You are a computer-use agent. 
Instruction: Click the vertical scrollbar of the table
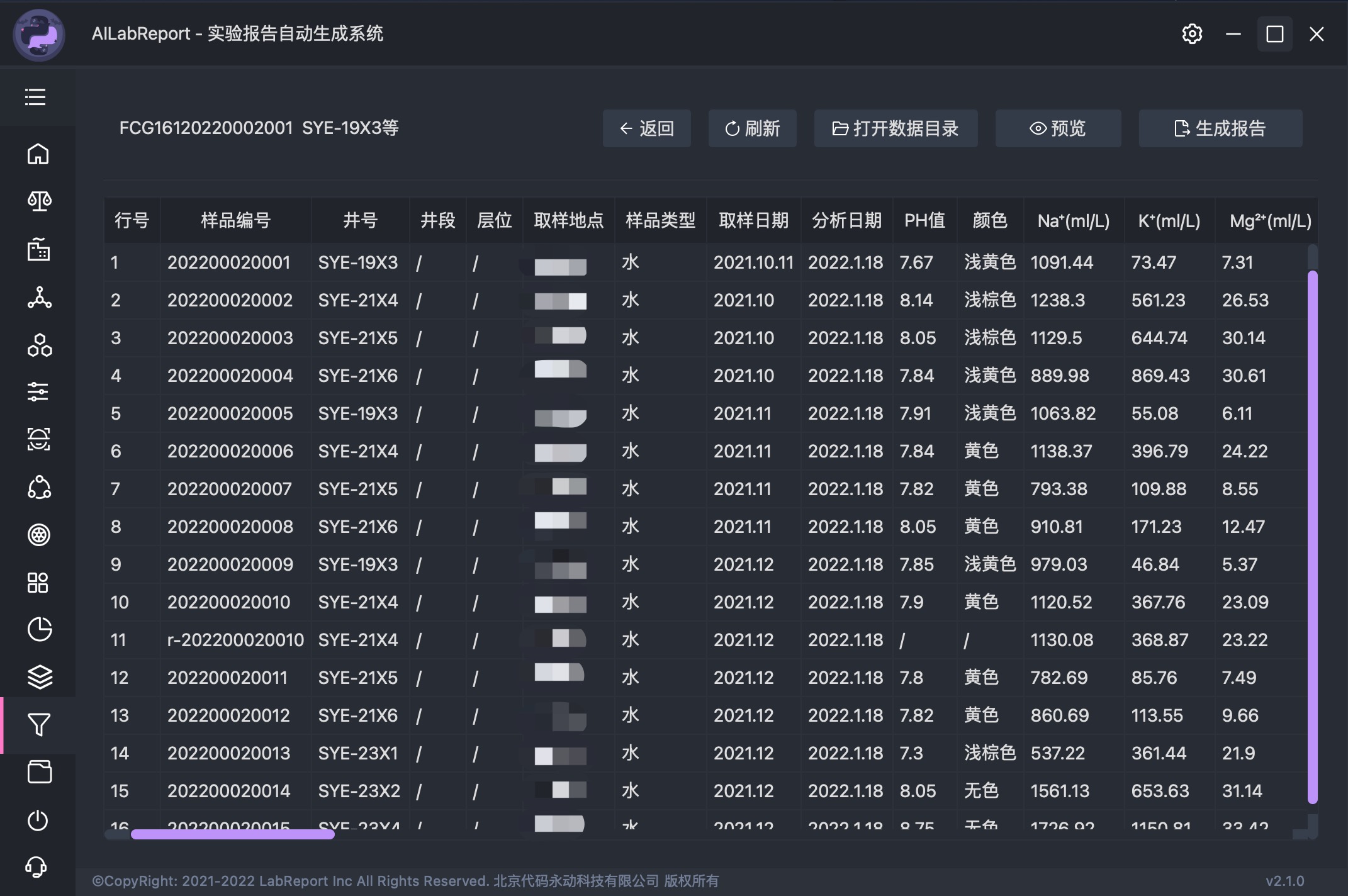[x=1312, y=537]
